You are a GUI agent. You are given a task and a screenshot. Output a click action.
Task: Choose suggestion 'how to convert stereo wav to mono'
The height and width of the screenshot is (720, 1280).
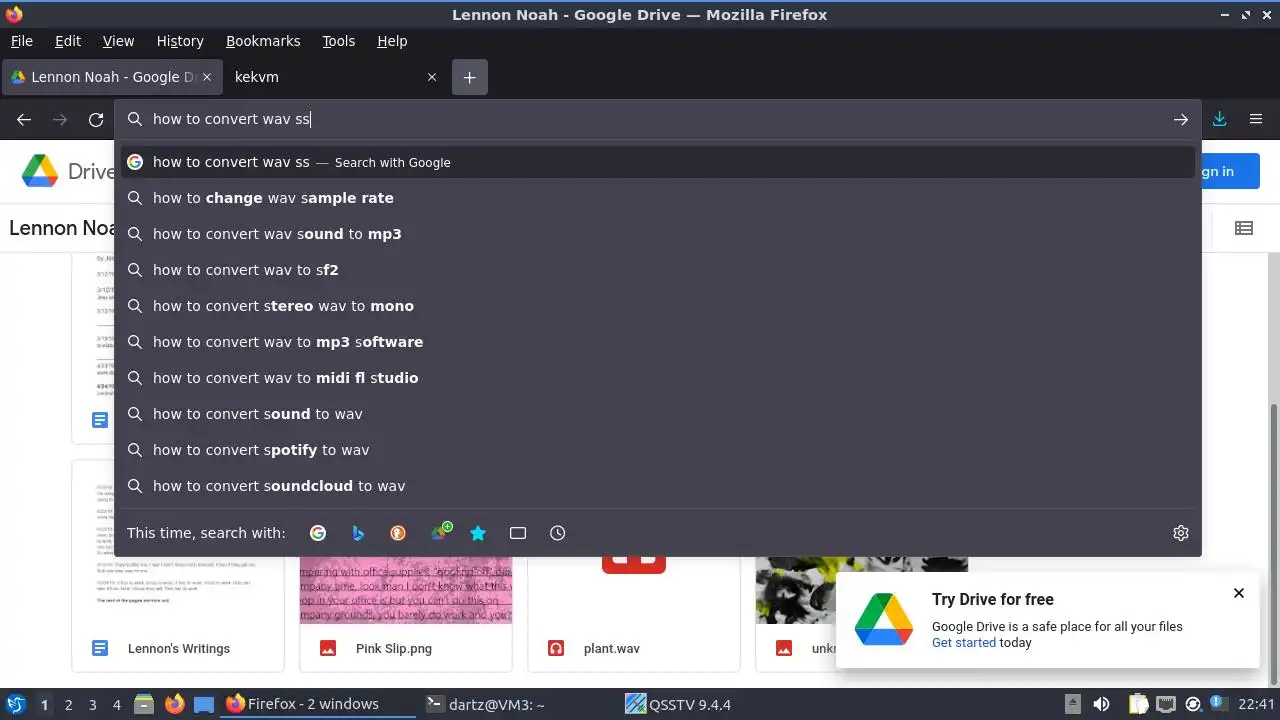coord(658,306)
